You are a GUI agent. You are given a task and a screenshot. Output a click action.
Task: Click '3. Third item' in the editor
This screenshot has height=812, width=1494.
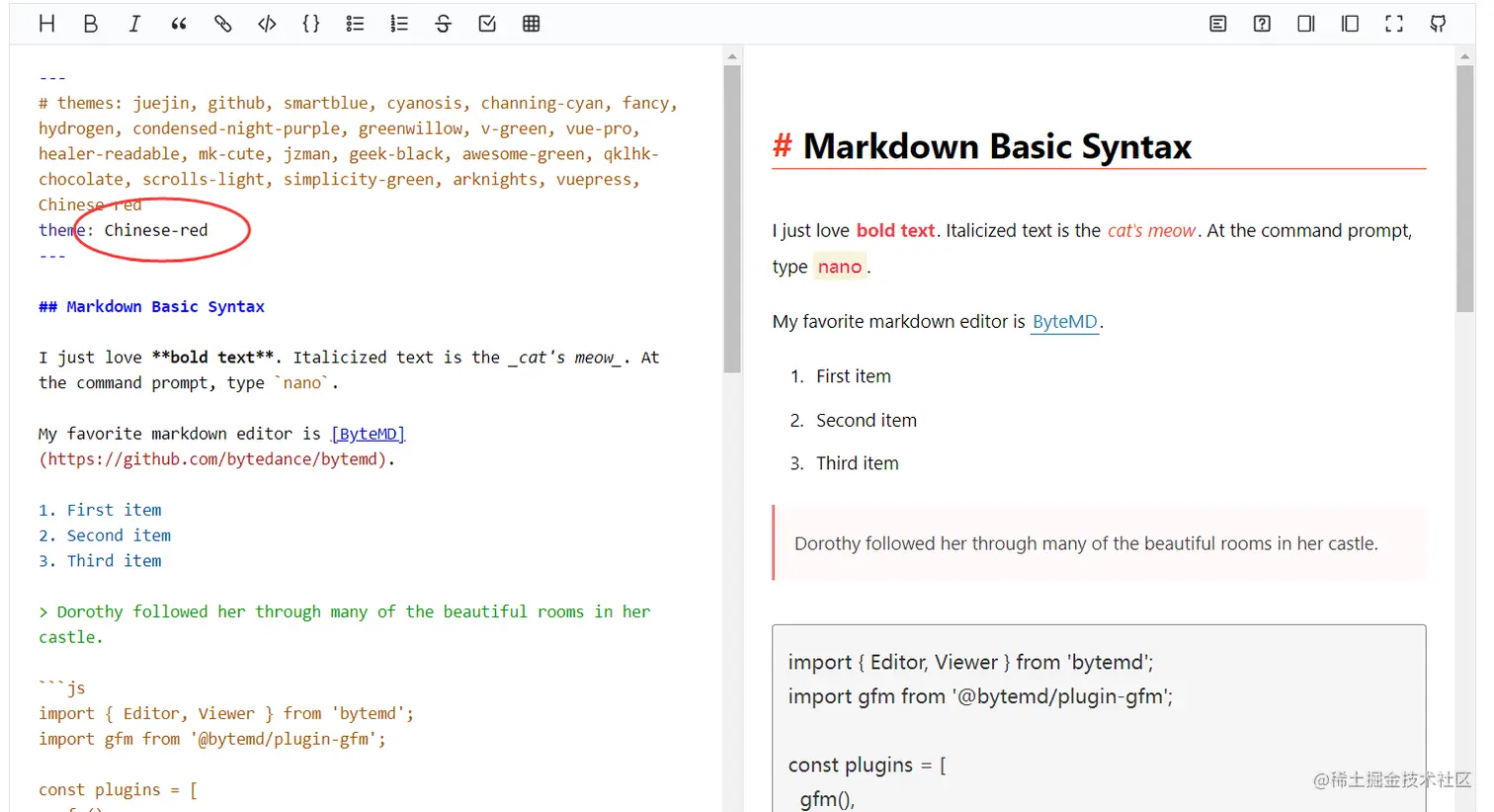click(100, 561)
